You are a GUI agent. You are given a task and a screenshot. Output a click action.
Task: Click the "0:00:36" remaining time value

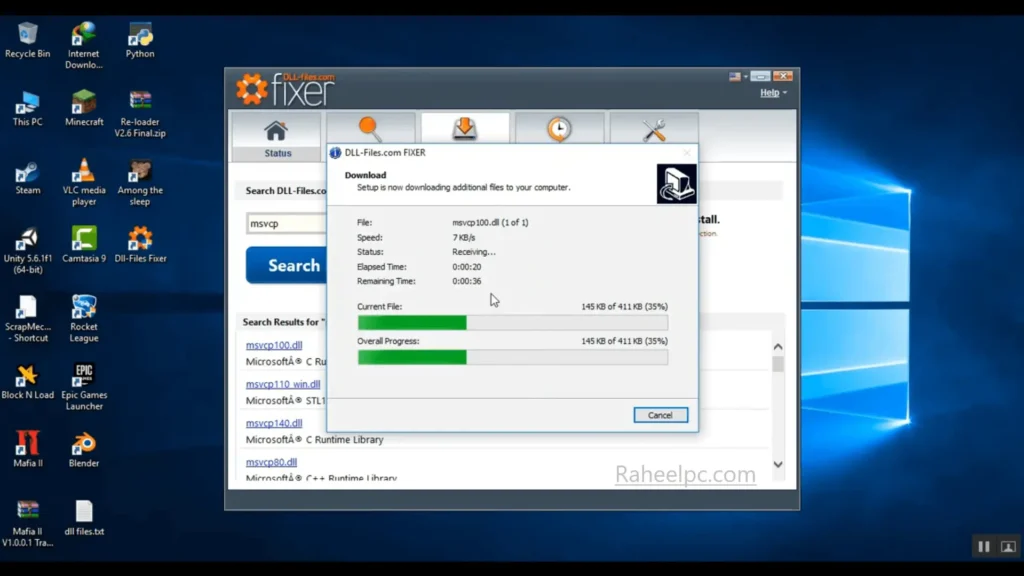point(466,281)
